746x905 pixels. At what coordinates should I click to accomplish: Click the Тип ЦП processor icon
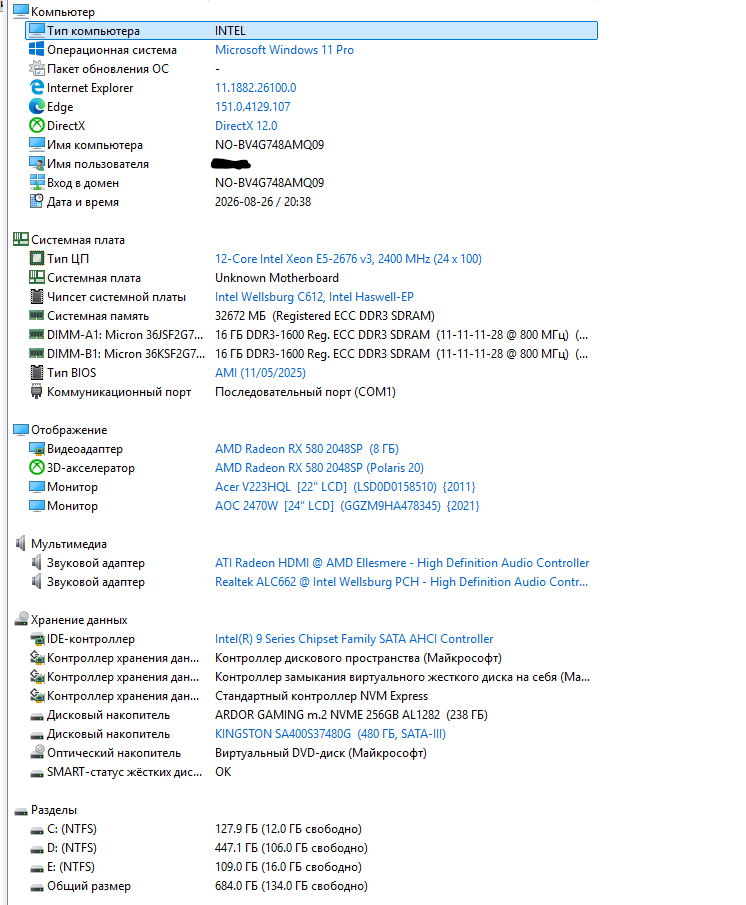[36, 259]
